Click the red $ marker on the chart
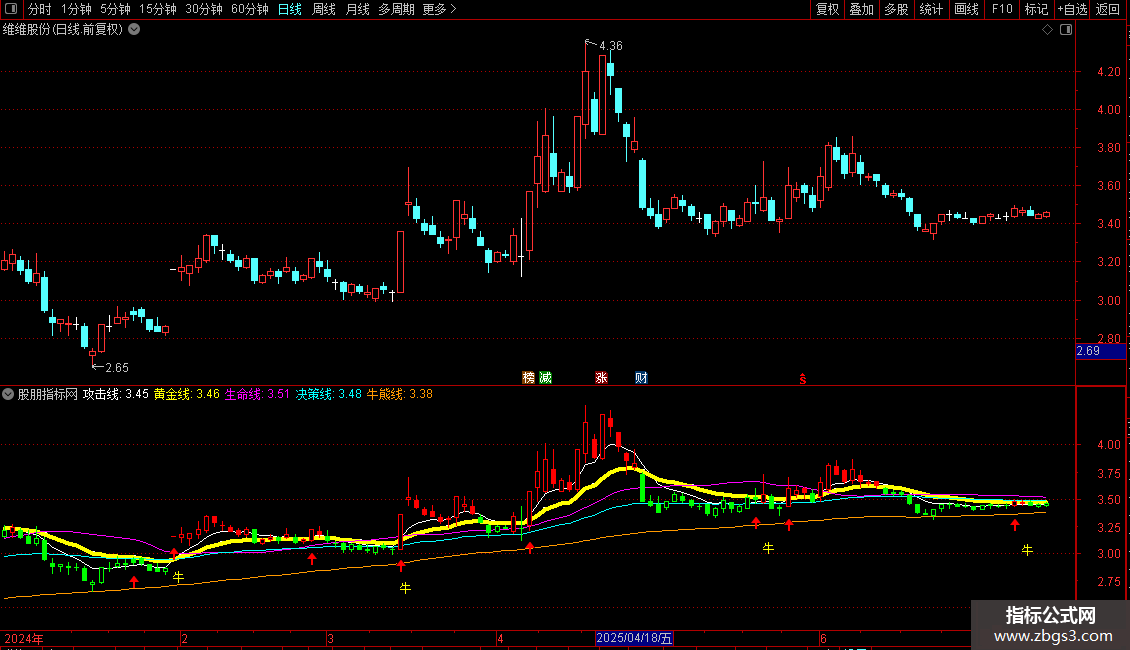The image size is (1130, 650). tap(803, 379)
